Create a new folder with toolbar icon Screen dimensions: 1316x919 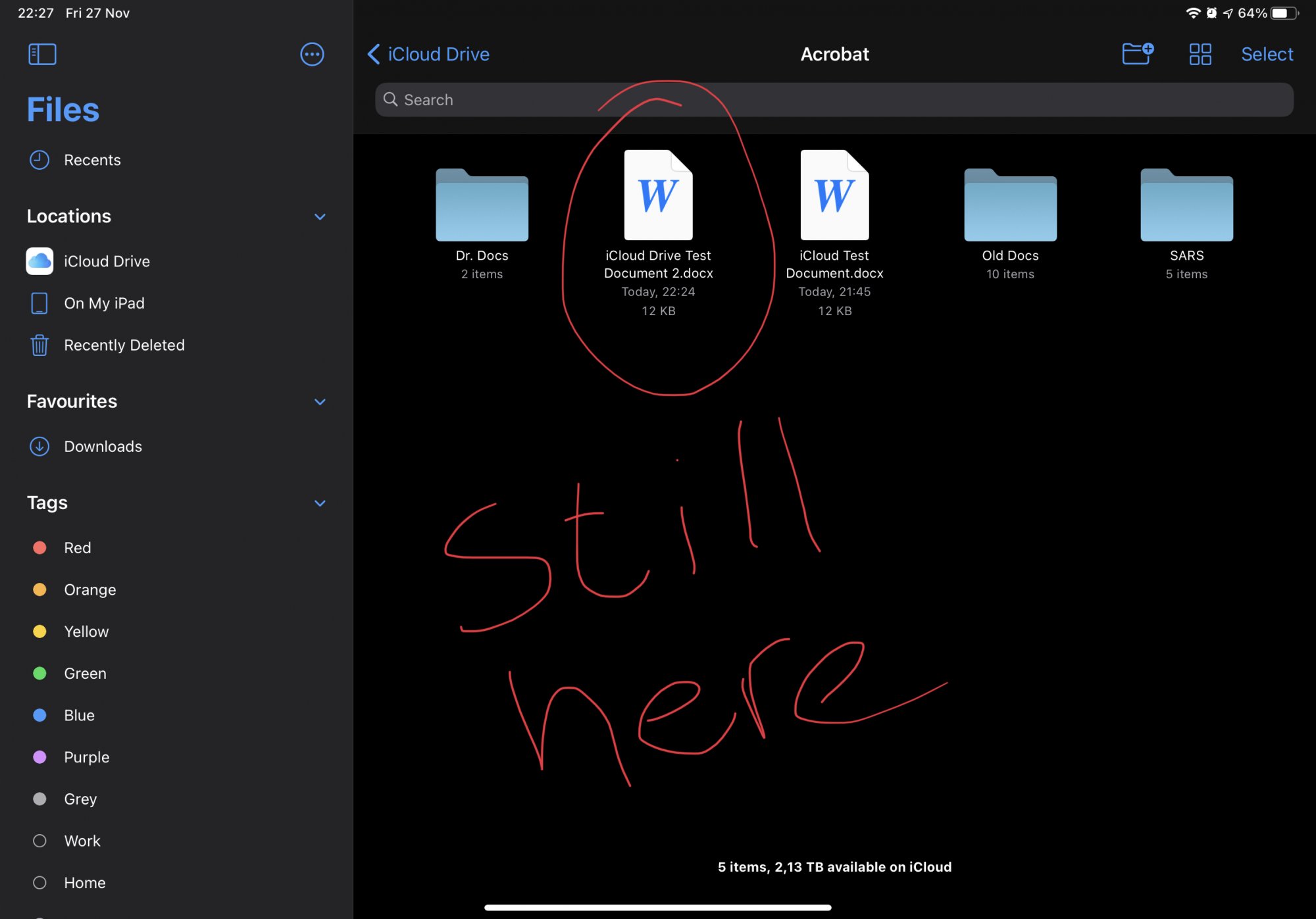[1137, 54]
